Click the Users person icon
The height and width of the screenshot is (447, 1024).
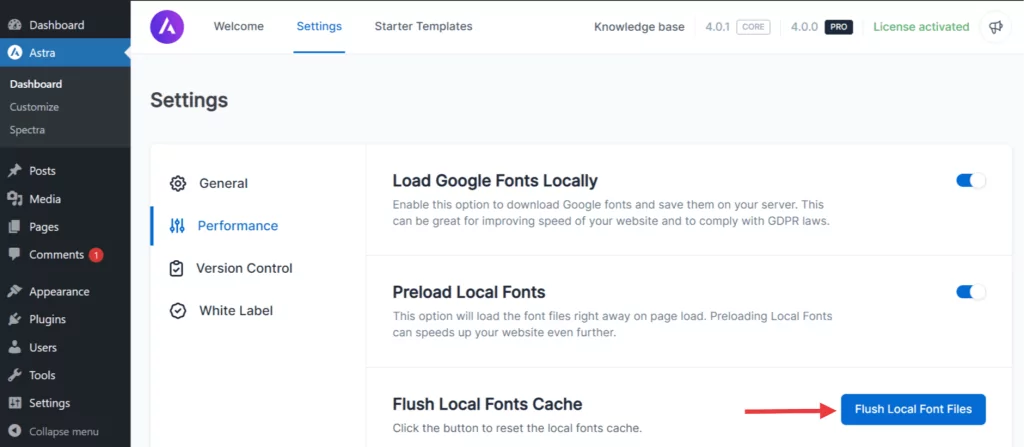[x=14, y=348]
